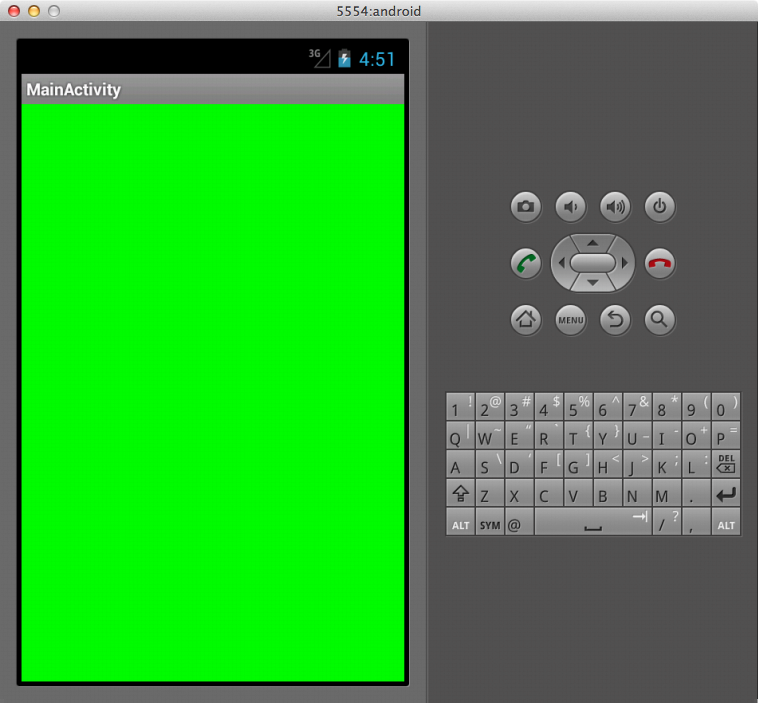Click the period key
The image size is (758, 703).
[x=697, y=493]
